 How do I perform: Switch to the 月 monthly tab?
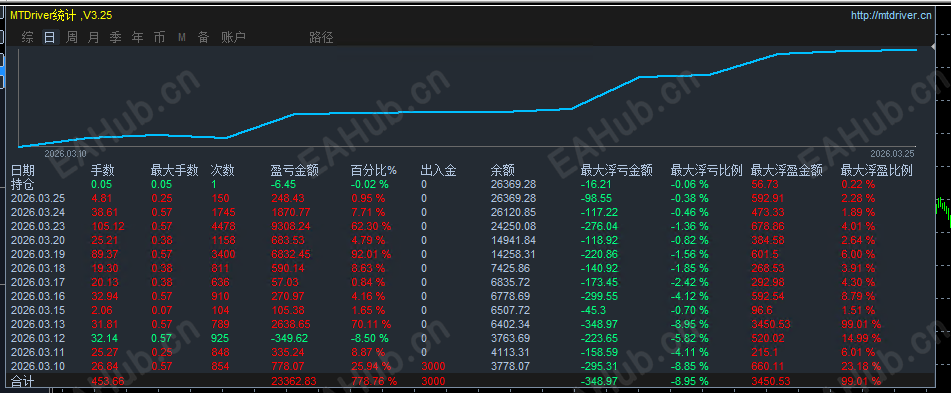click(93, 38)
